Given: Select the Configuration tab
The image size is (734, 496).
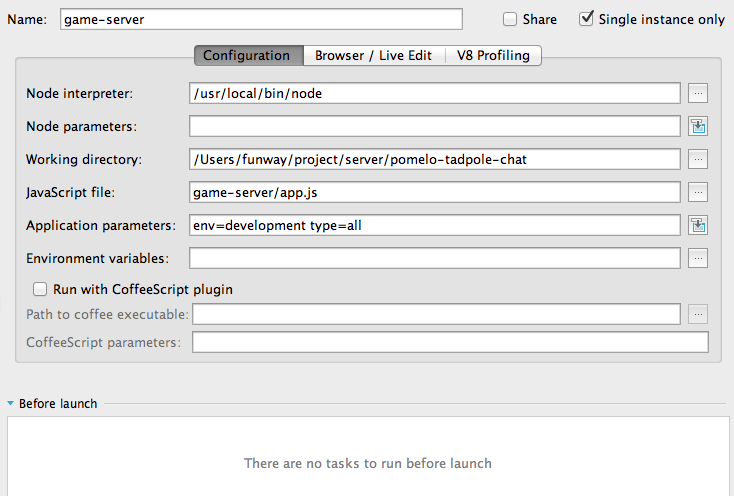Looking at the screenshot, I should (246, 56).
